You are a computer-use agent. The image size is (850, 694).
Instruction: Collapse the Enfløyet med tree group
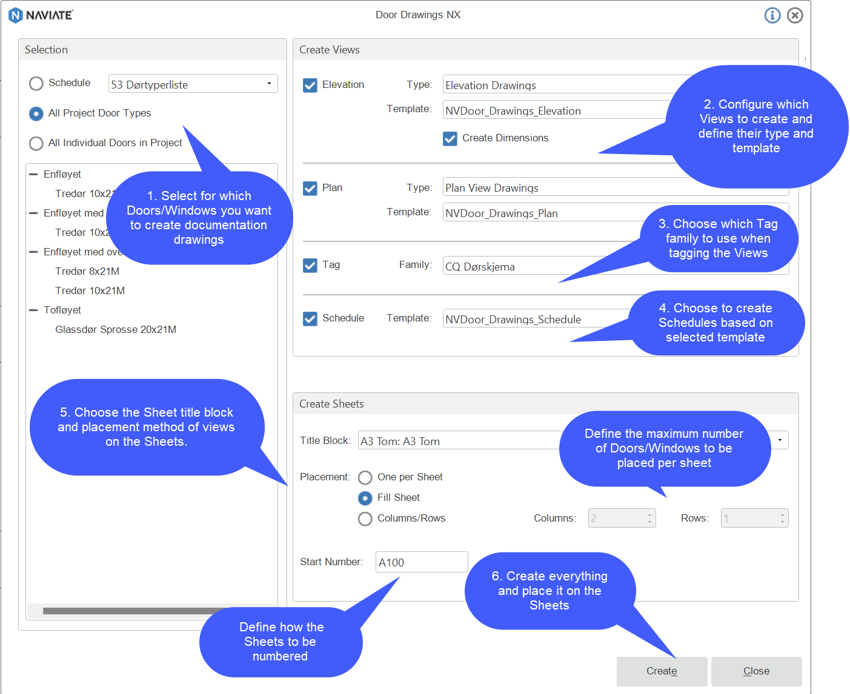click(x=34, y=214)
